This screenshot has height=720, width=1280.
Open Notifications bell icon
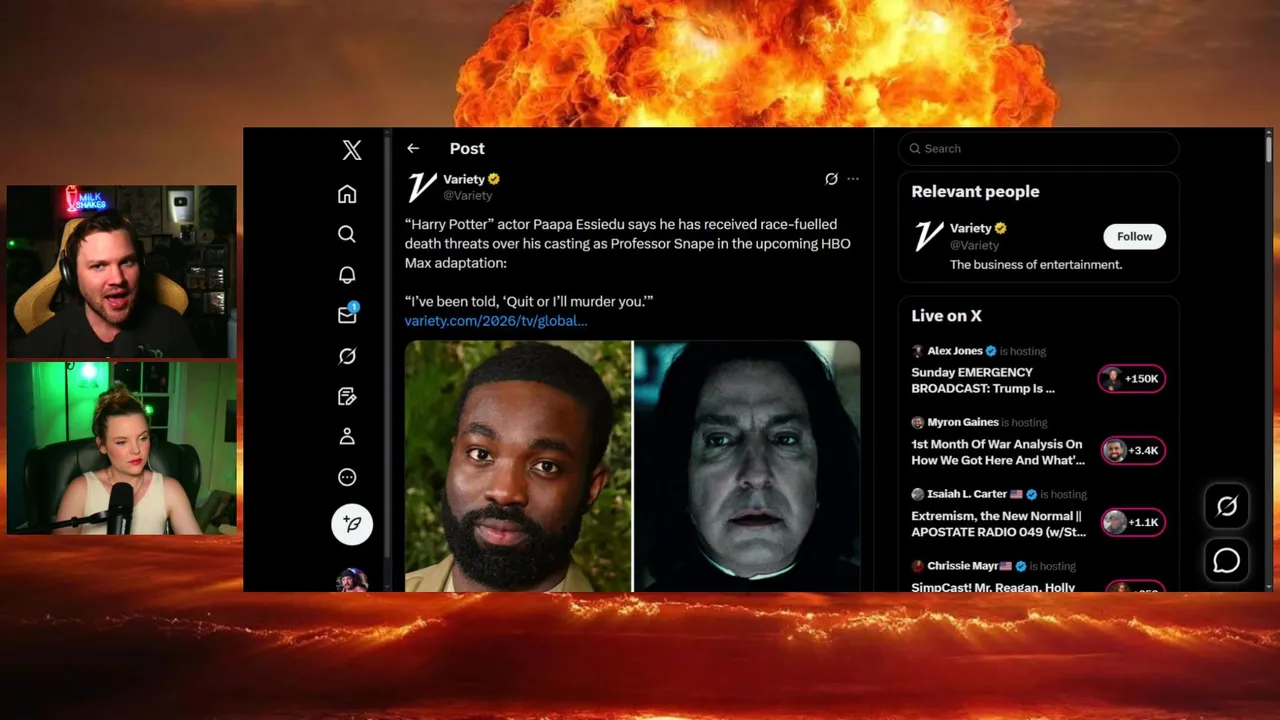[x=347, y=275]
